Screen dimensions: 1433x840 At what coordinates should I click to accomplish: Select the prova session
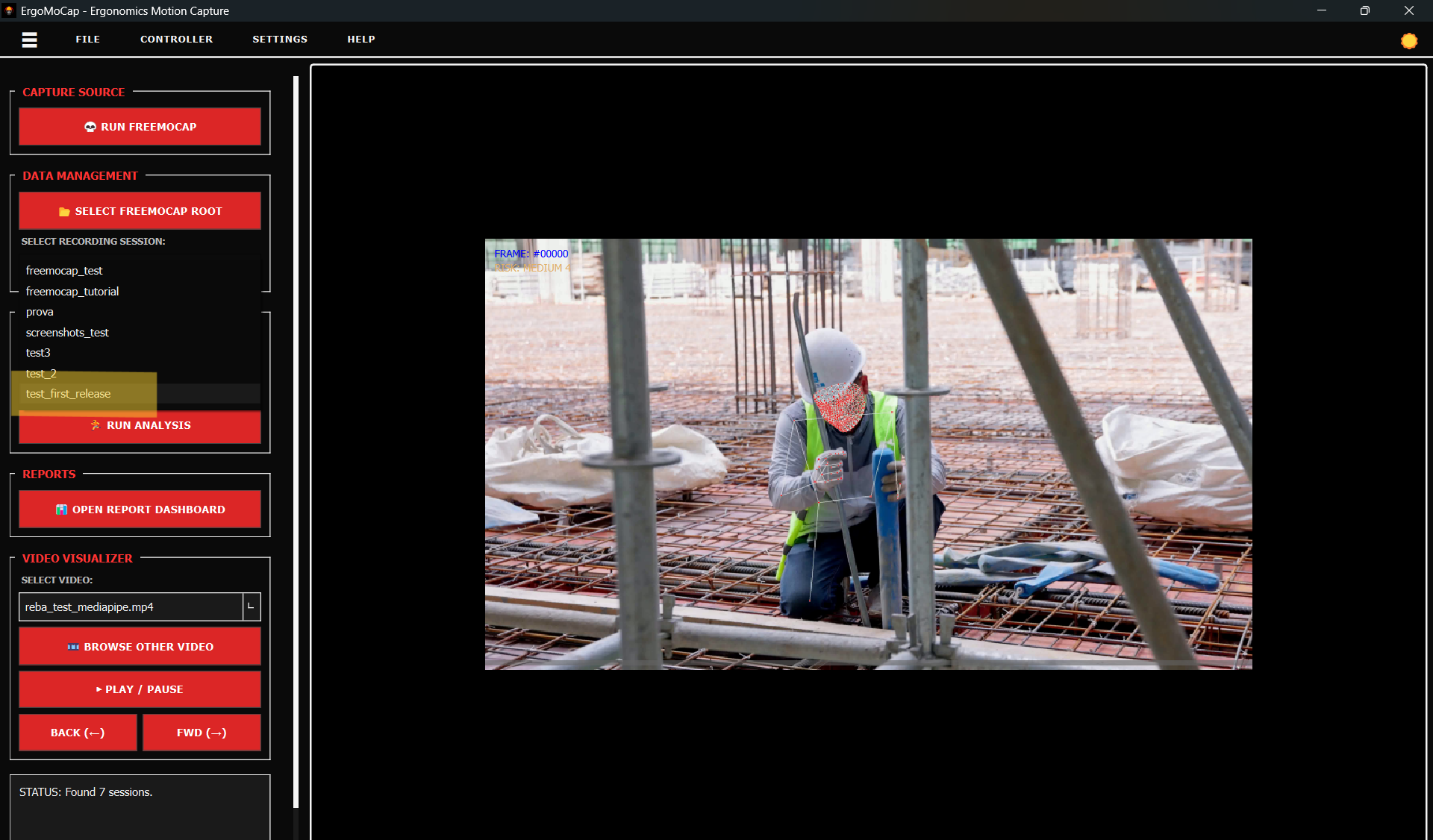[x=140, y=312]
